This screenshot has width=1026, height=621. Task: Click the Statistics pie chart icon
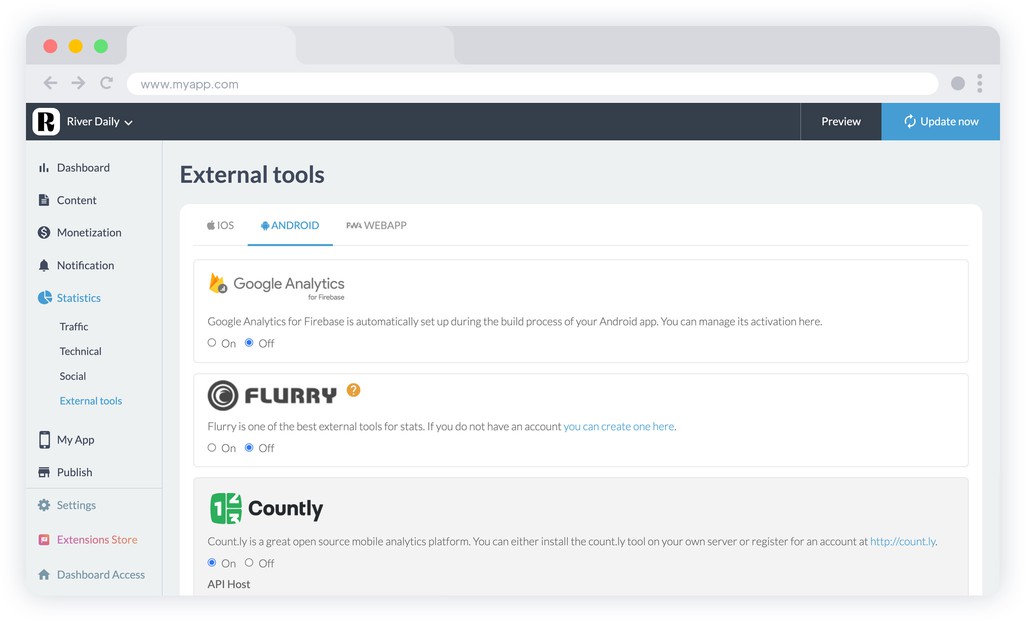(x=44, y=298)
